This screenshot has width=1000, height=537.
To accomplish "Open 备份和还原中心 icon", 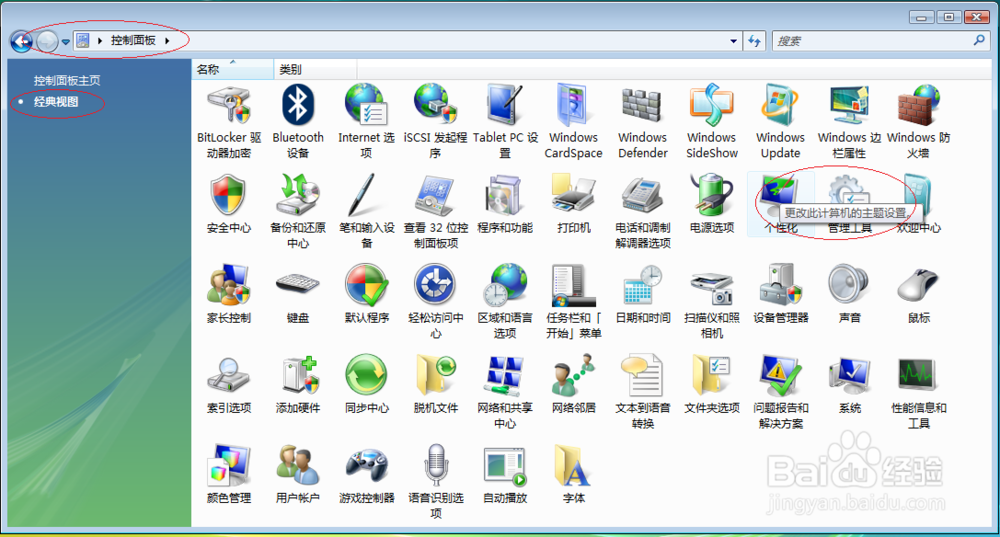I will pyautogui.click(x=298, y=195).
